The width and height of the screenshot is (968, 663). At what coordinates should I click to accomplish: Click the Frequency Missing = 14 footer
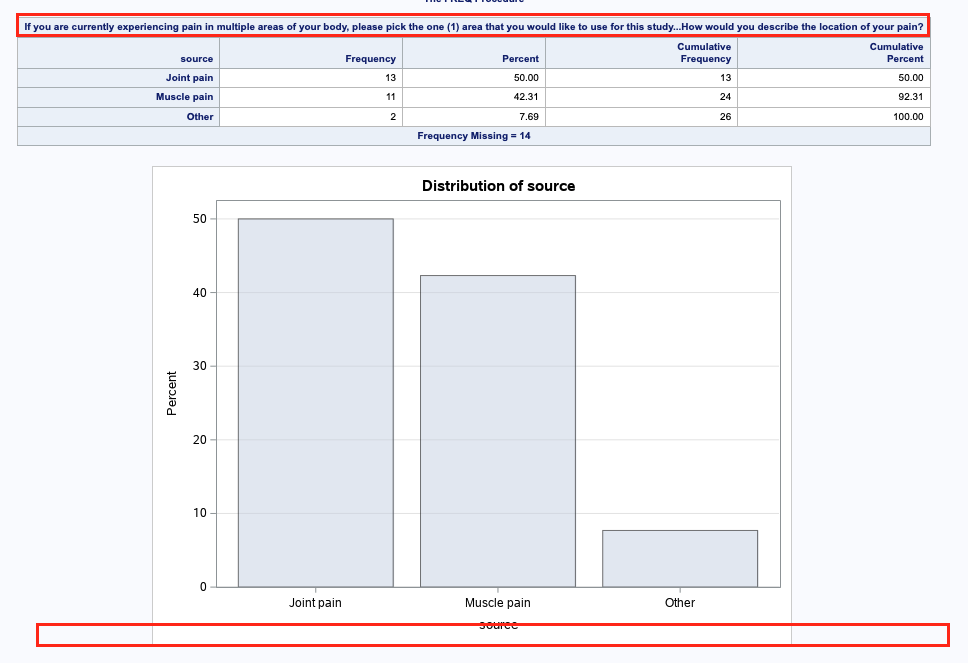tap(474, 135)
